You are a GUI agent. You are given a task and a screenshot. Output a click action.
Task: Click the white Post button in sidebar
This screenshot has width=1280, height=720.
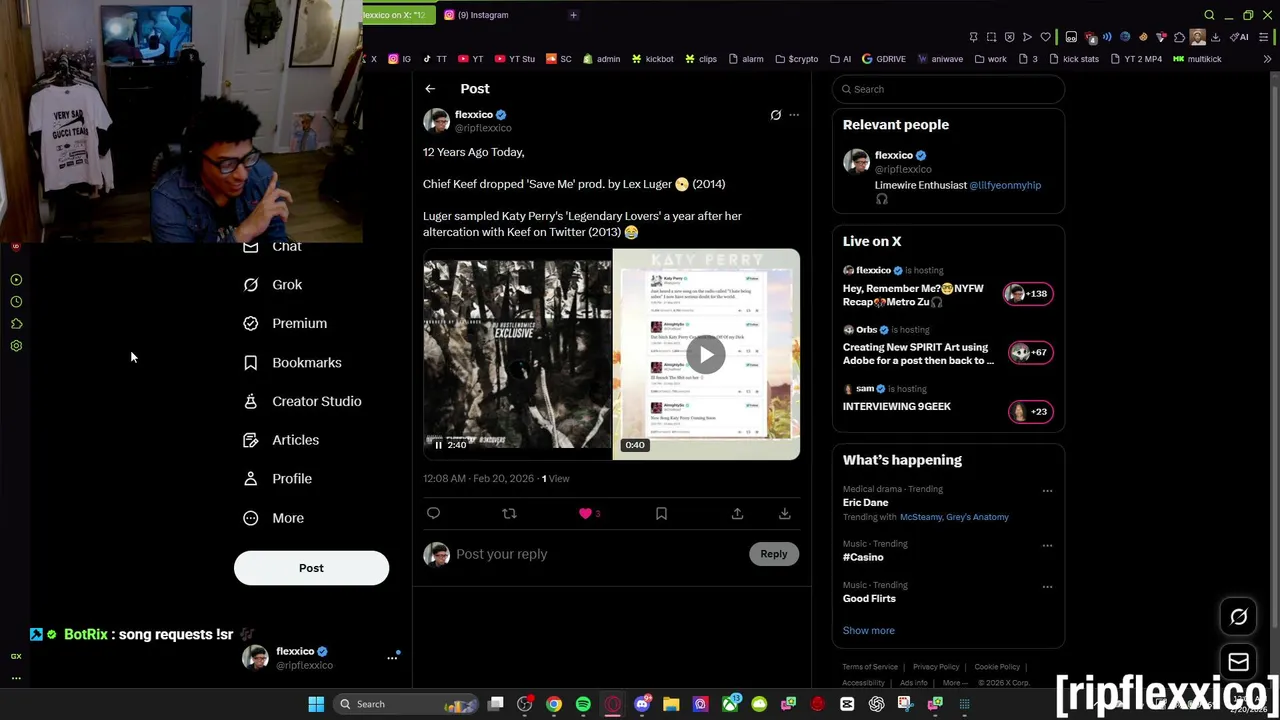(x=311, y=568)
